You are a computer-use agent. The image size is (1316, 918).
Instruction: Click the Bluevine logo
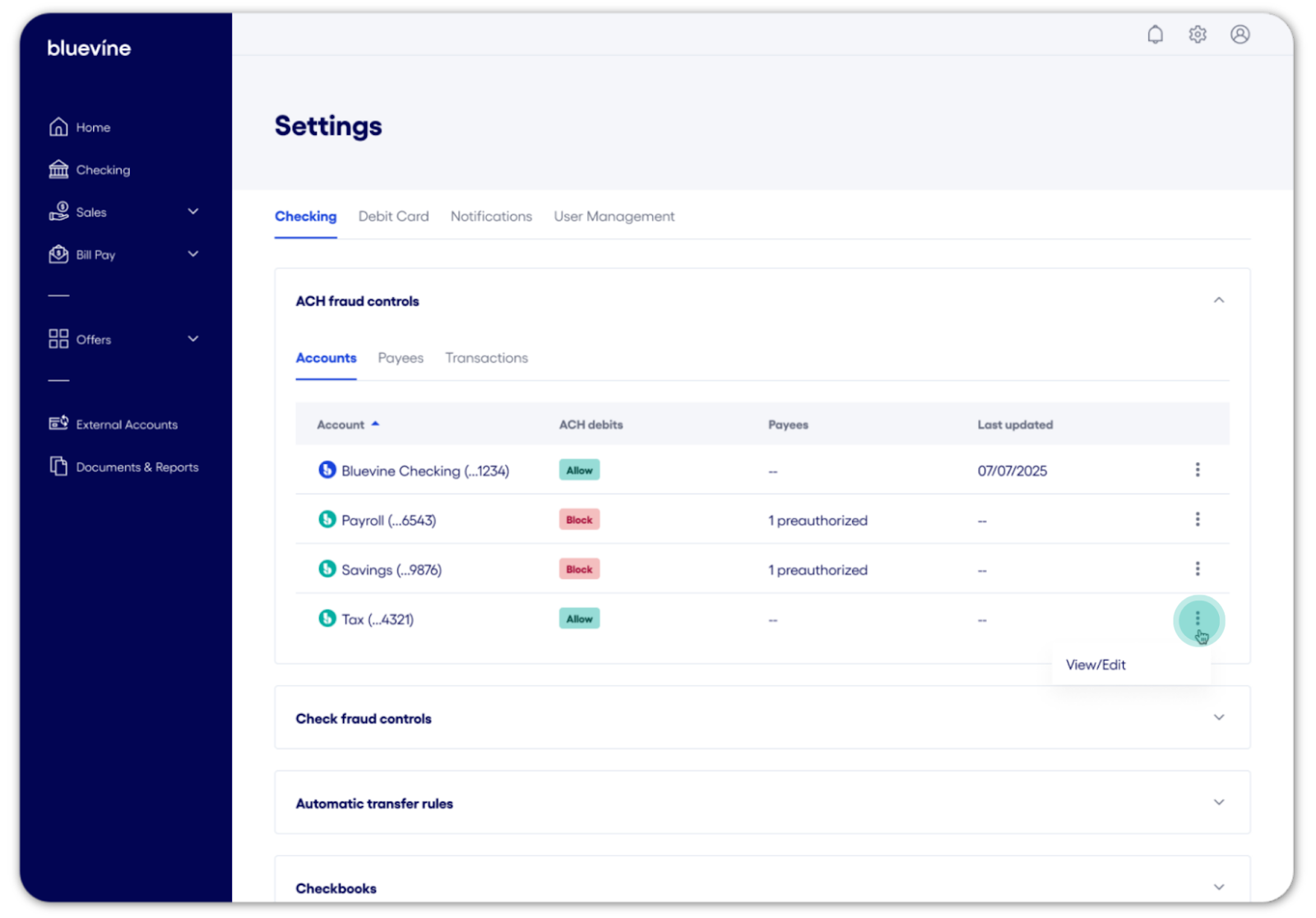point(89,49)
